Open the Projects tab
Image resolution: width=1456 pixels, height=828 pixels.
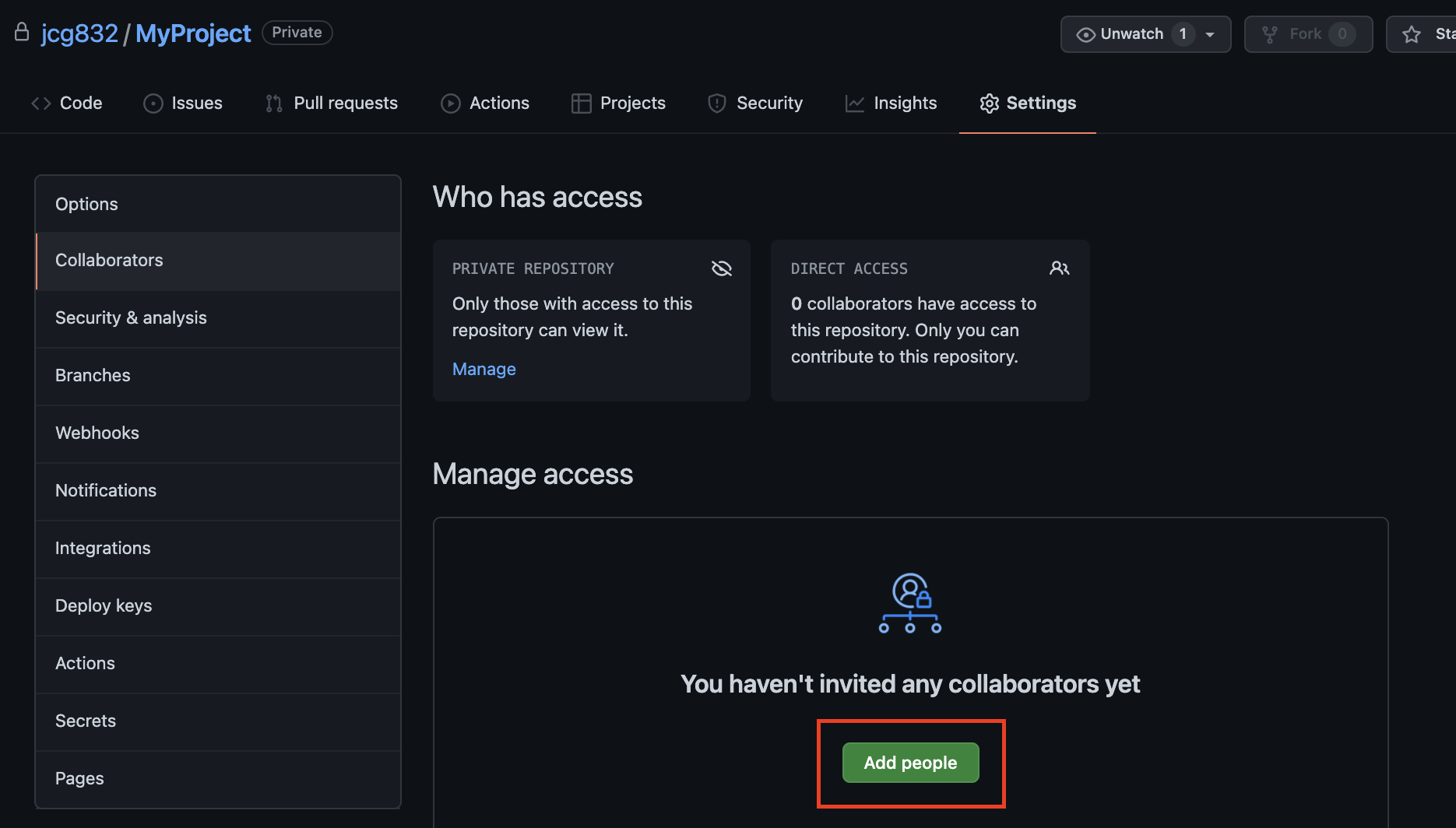click(x=618, y=103)
